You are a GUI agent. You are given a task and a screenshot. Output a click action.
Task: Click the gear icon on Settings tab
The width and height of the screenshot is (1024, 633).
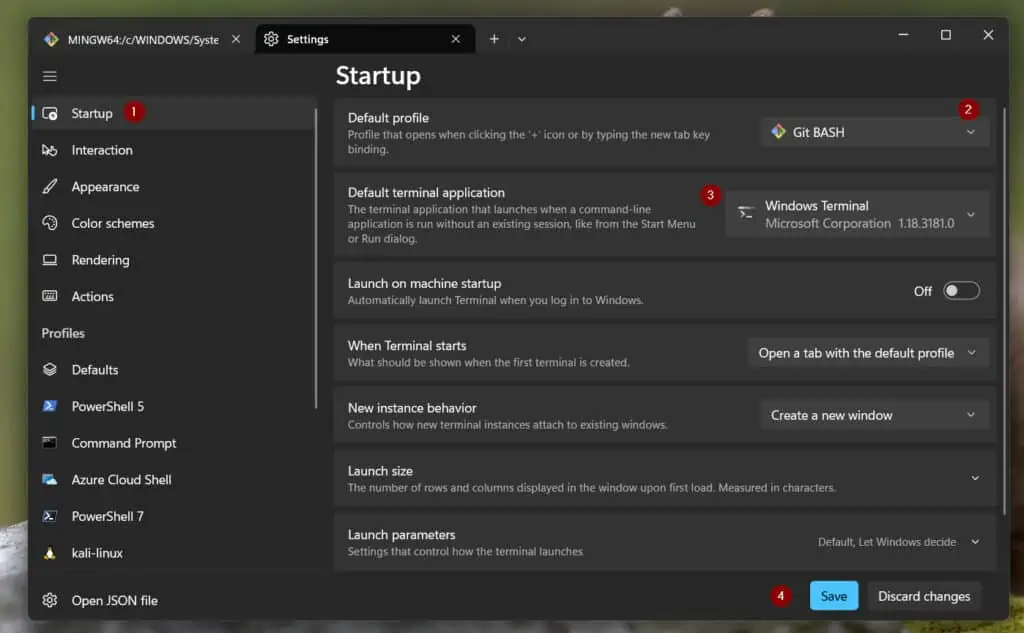coord(271,39)
